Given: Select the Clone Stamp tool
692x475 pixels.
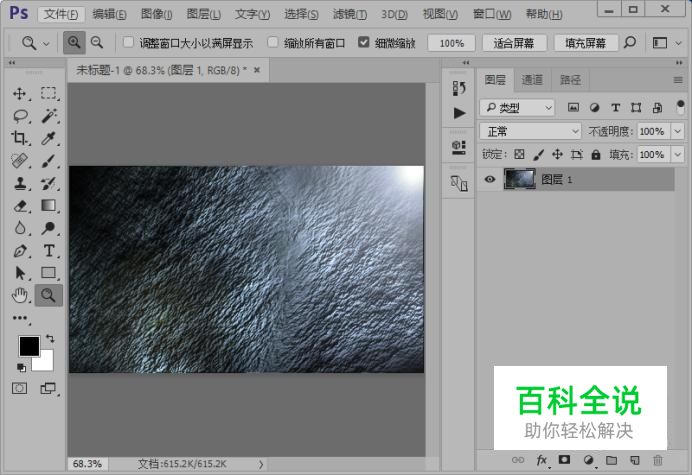Looking at the screenshot, I should point(19,183).
